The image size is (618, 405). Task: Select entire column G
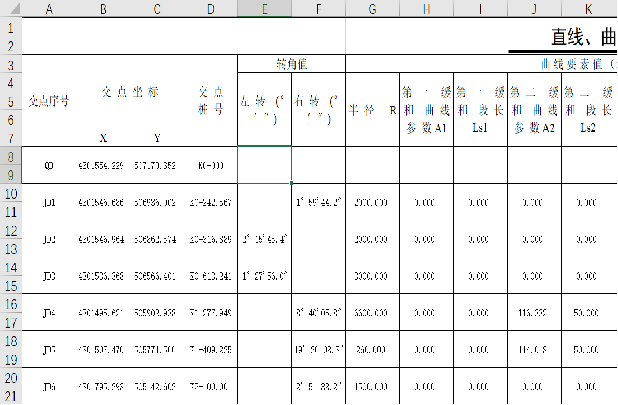coord(372,9)
